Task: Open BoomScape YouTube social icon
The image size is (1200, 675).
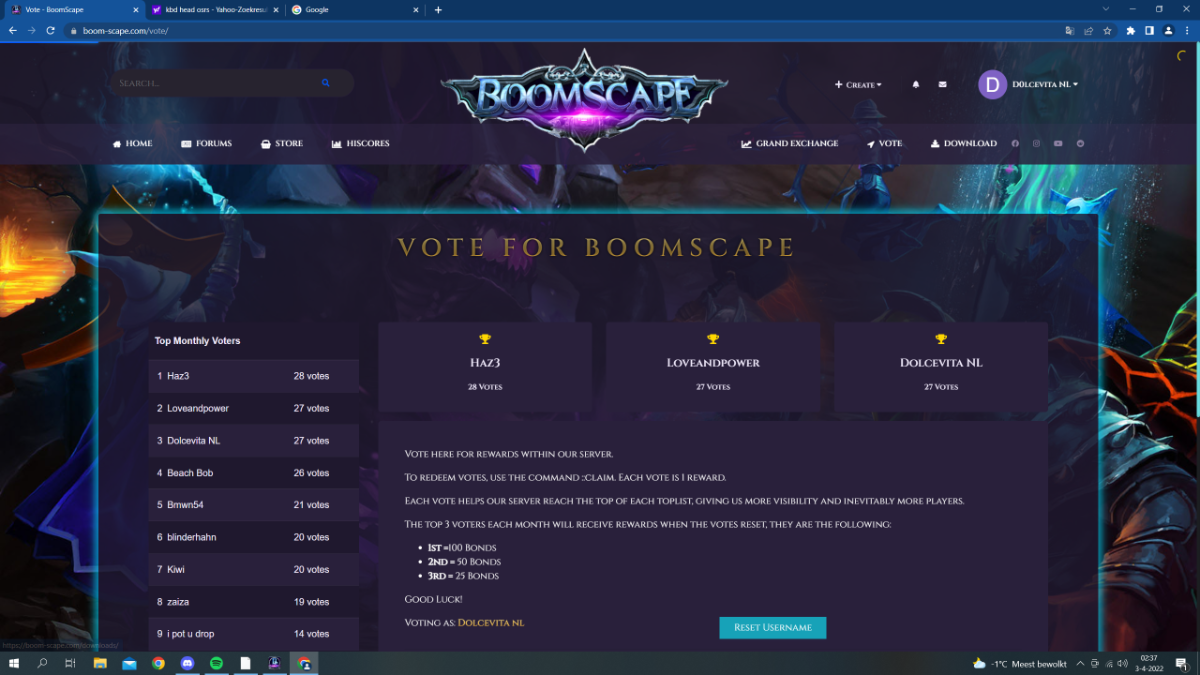Action: click(1058, 144)
